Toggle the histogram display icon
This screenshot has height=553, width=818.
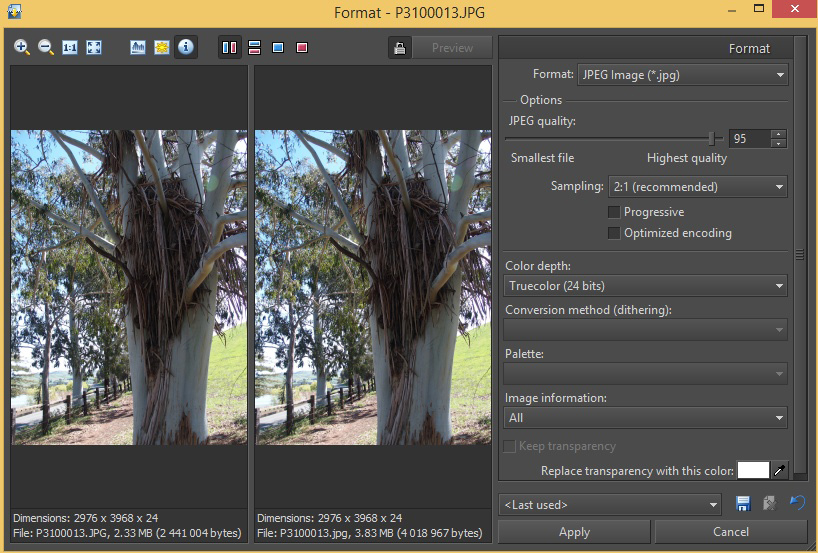(138, 47)
